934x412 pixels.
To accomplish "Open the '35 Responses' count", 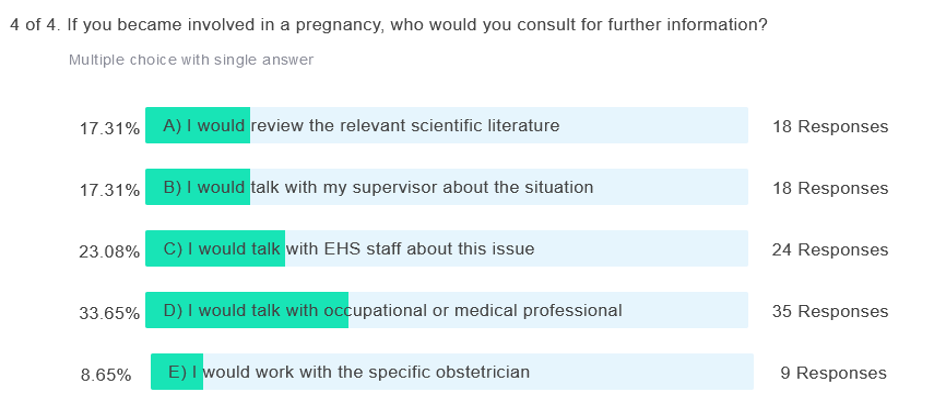I will (x=830, y=311).
